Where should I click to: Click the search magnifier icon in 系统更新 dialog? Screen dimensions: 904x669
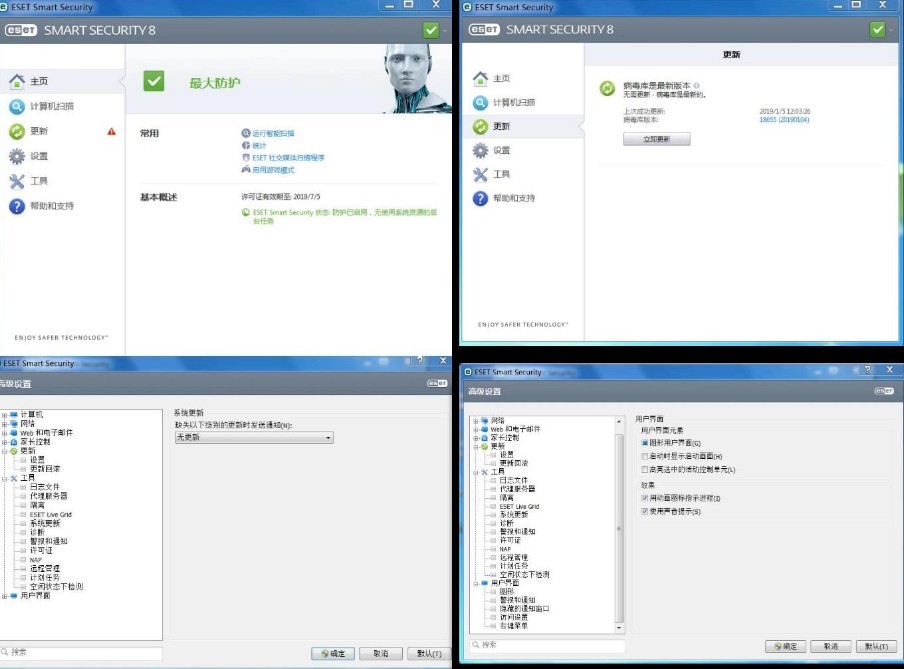coord(5,652)
